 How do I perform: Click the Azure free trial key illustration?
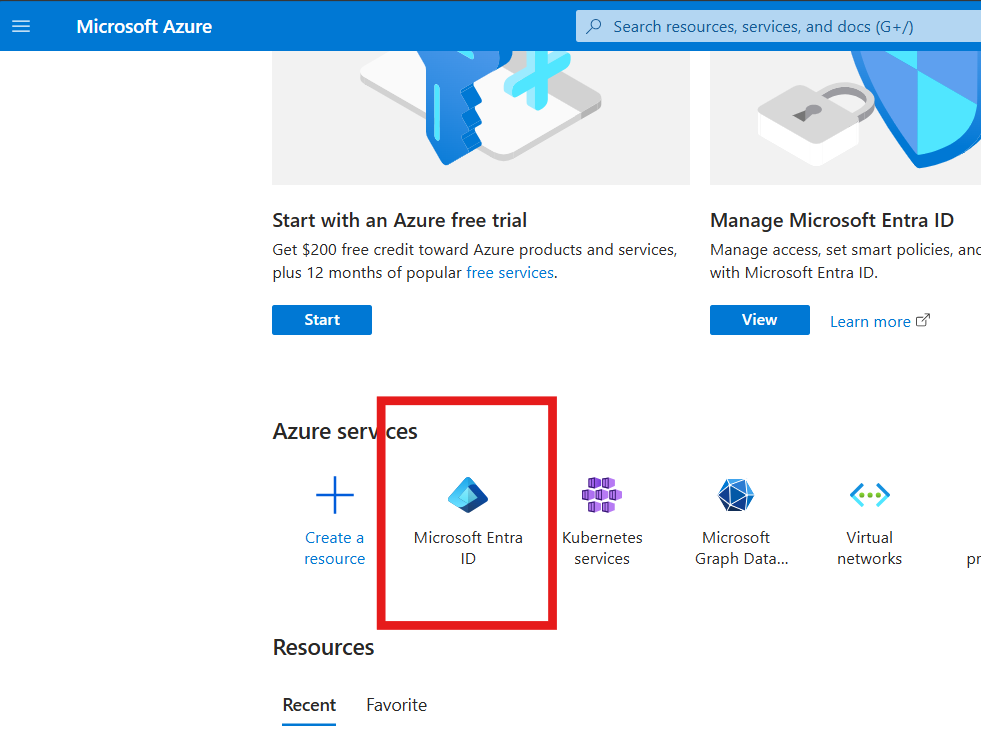pos(480,118)
